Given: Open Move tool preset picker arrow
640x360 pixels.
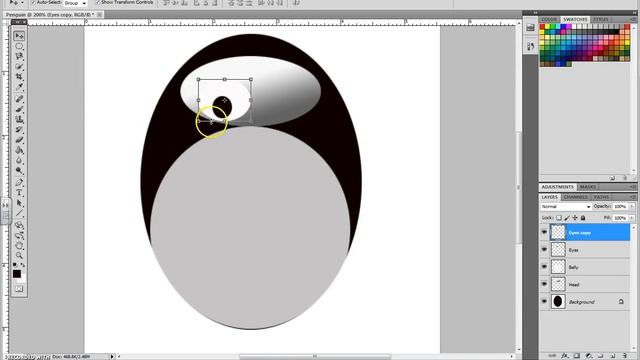Looking at the screenshot, I should [22, 2].
